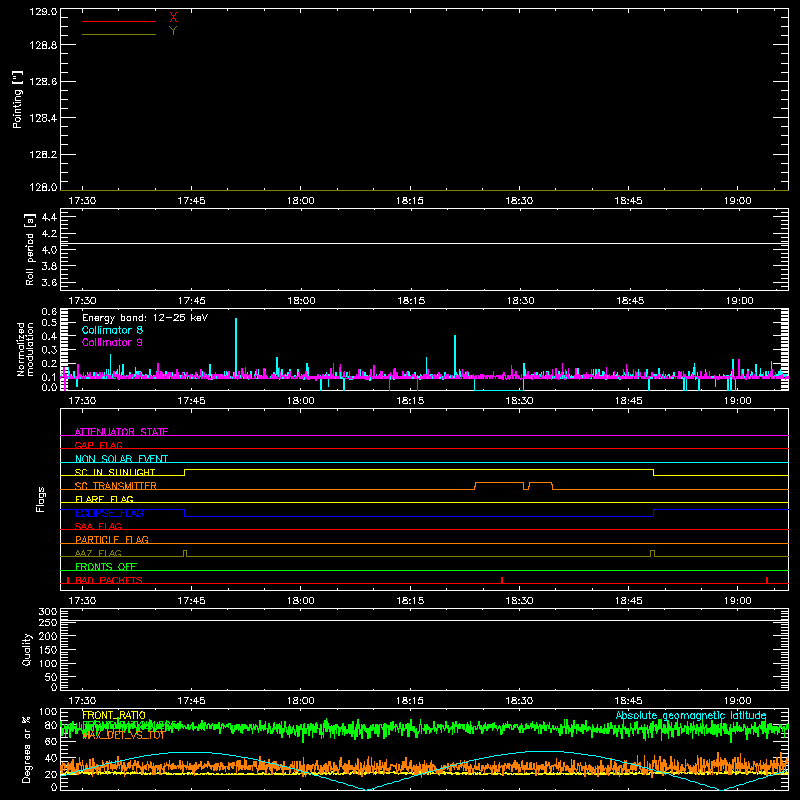Click the white Quality trace line
This screenshot has width=800, height=800.
[x=424, y=621]
